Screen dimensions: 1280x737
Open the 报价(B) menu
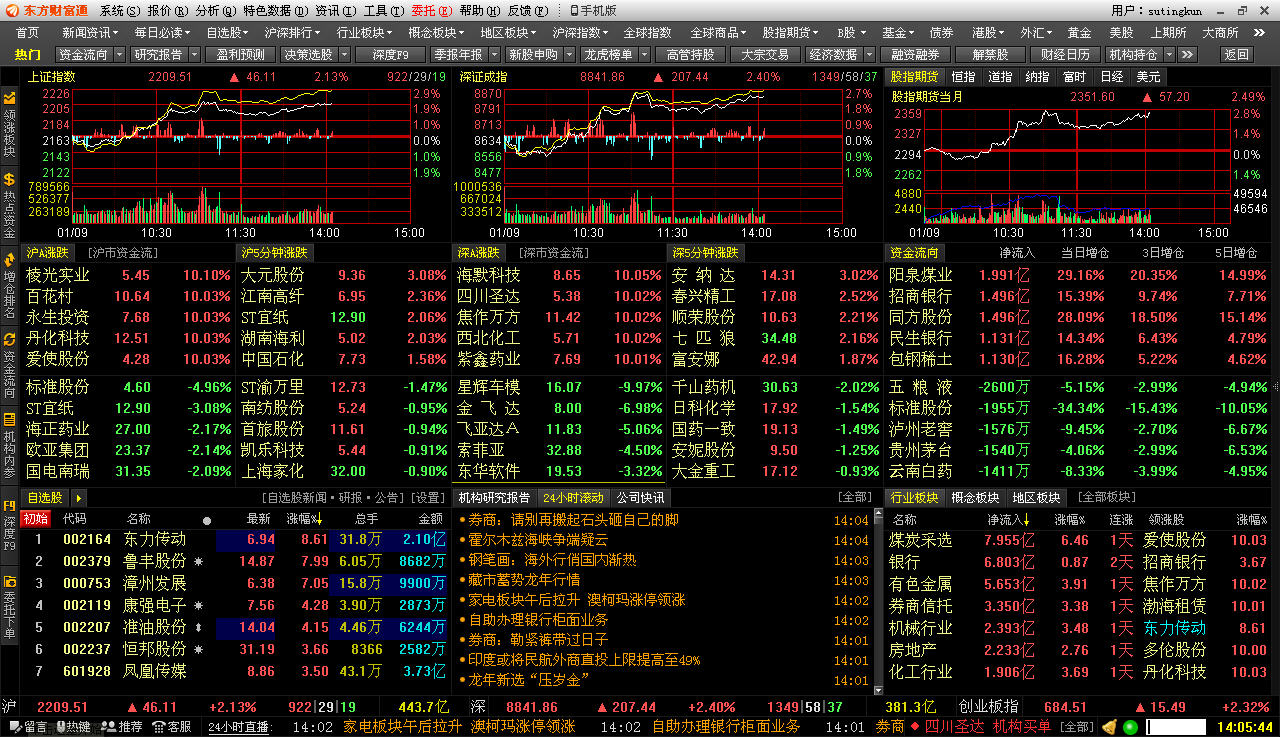167,10
